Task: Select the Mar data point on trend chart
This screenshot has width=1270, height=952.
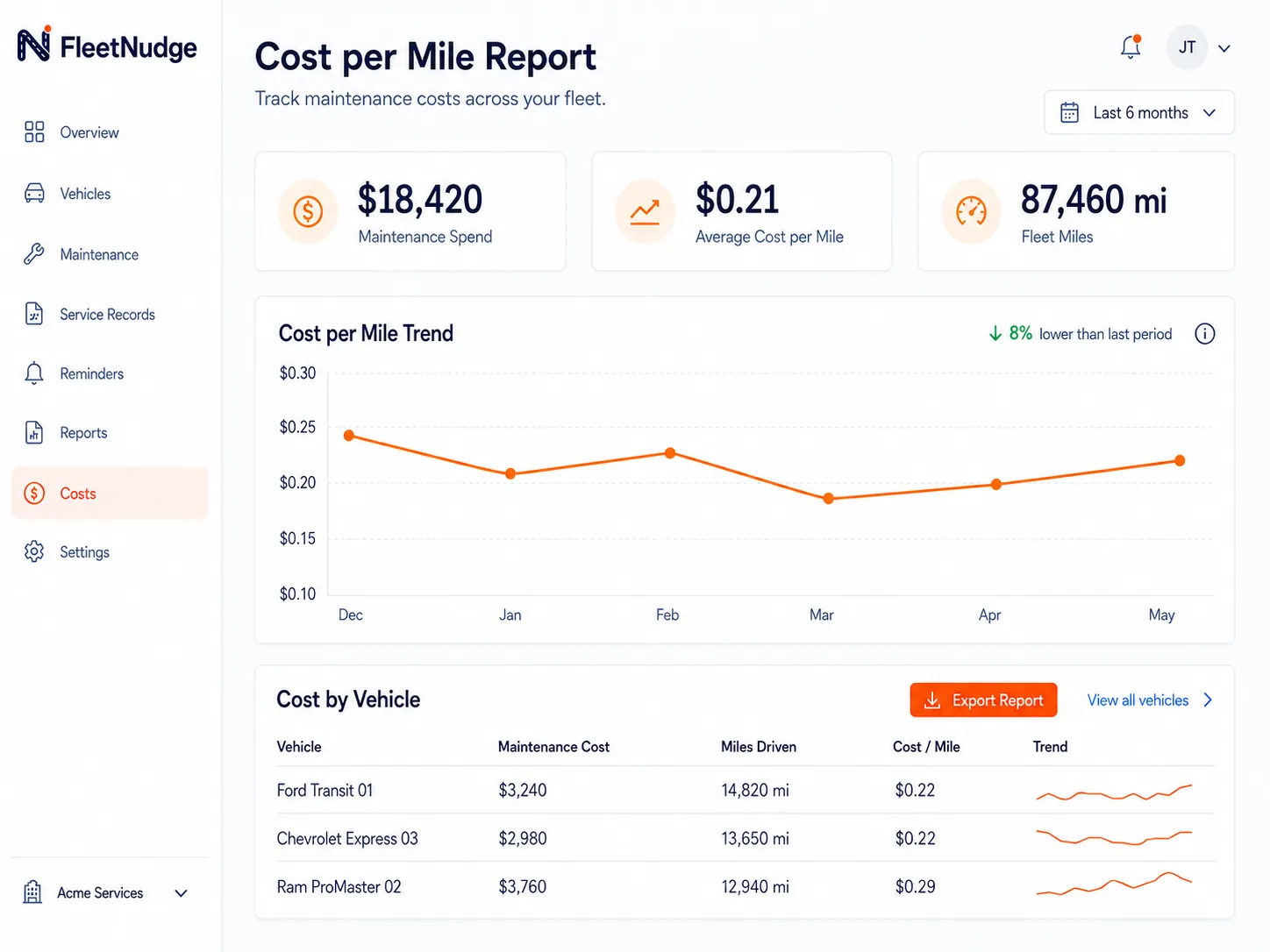Action: (828, 499)
